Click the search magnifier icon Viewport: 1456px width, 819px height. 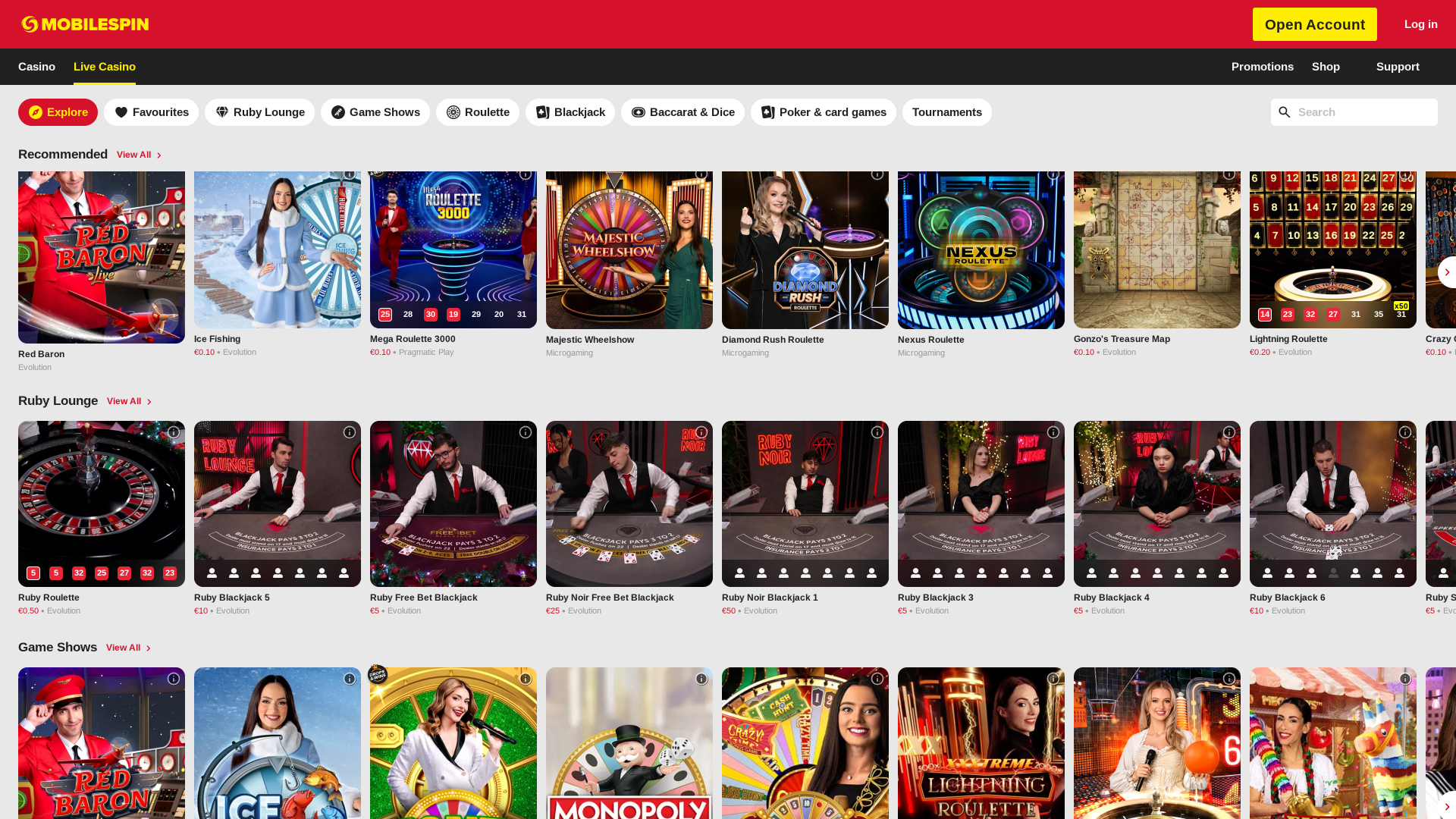click(x=1285, y=112)
